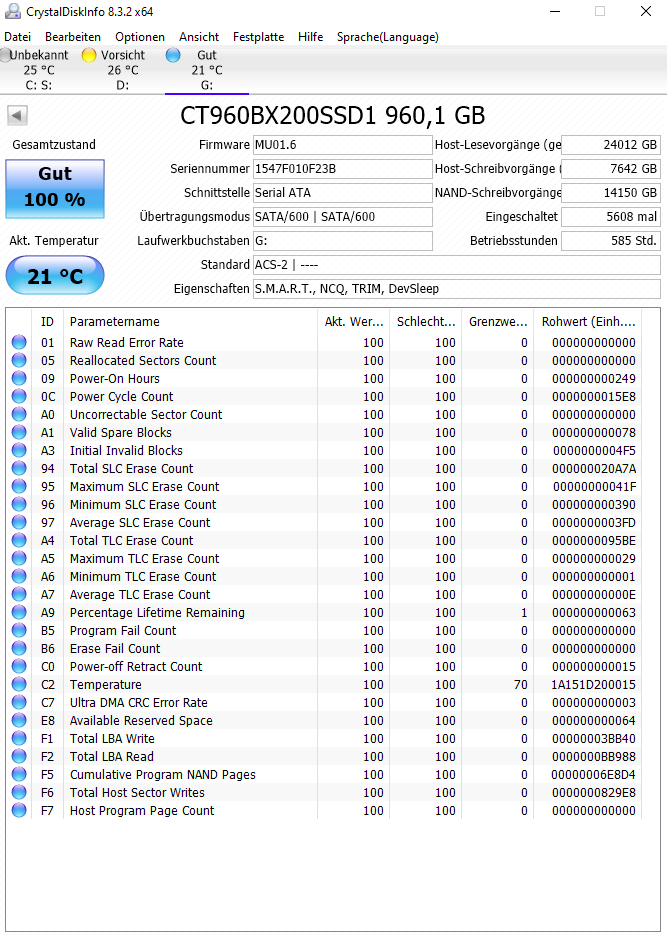Open the Festplatte menu
Image resolution: width=667 pixels, height=937 pixels.
[x=258, y=37]
